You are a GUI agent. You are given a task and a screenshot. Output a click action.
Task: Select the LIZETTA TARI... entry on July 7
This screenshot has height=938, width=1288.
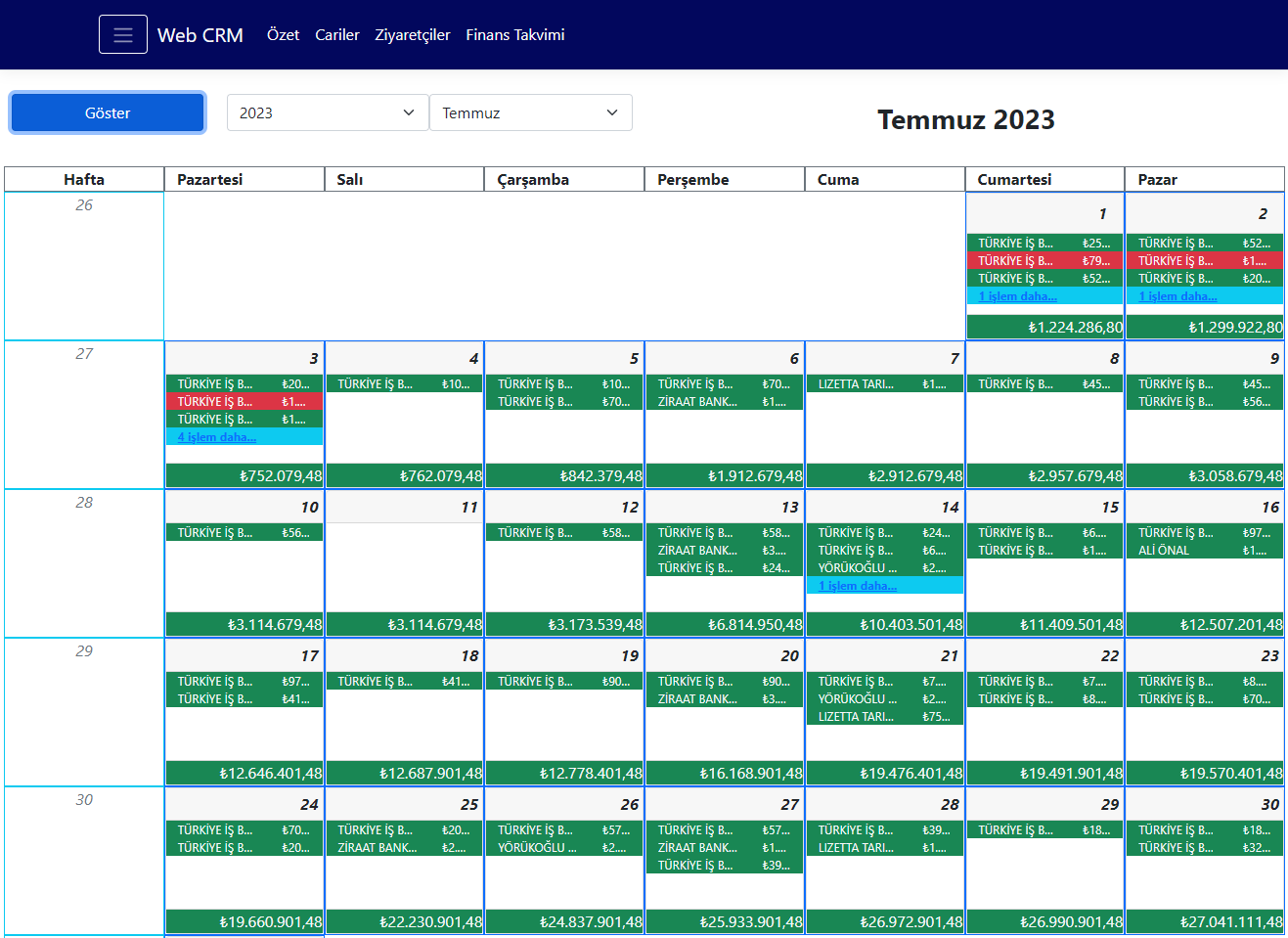pos(885,384)
